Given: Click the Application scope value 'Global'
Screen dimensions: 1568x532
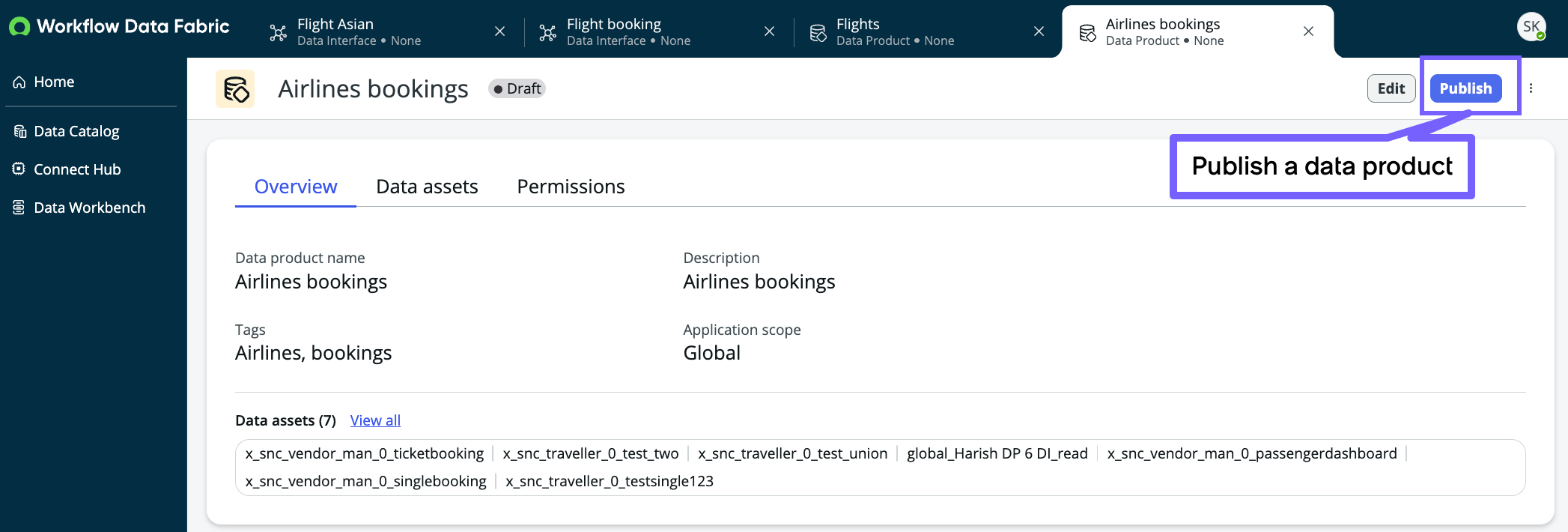Looking at the screenshot, I should pos(711,353).
